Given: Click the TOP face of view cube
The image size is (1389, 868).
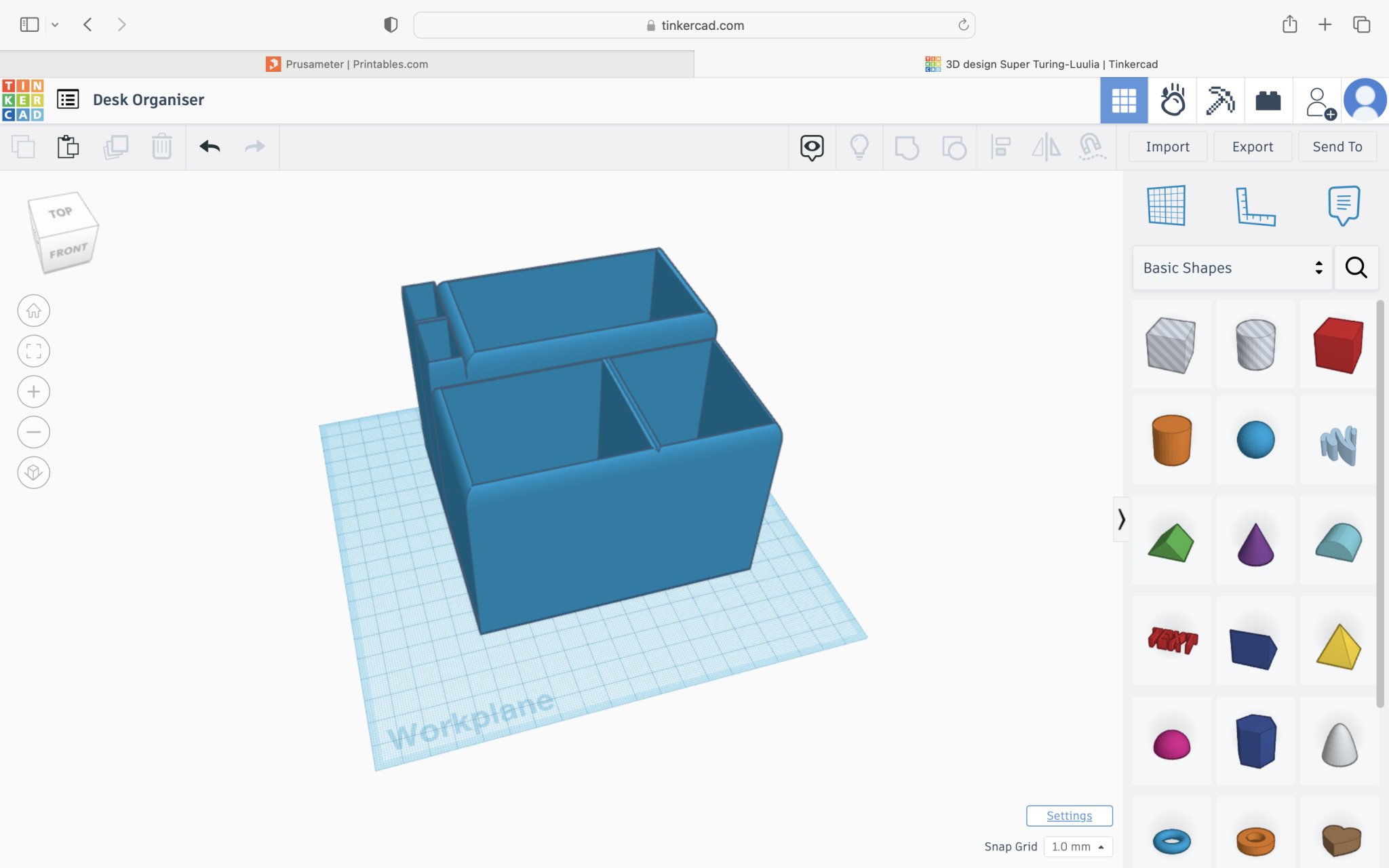Looking at the screenshot, I should click(x=61, y=213).
